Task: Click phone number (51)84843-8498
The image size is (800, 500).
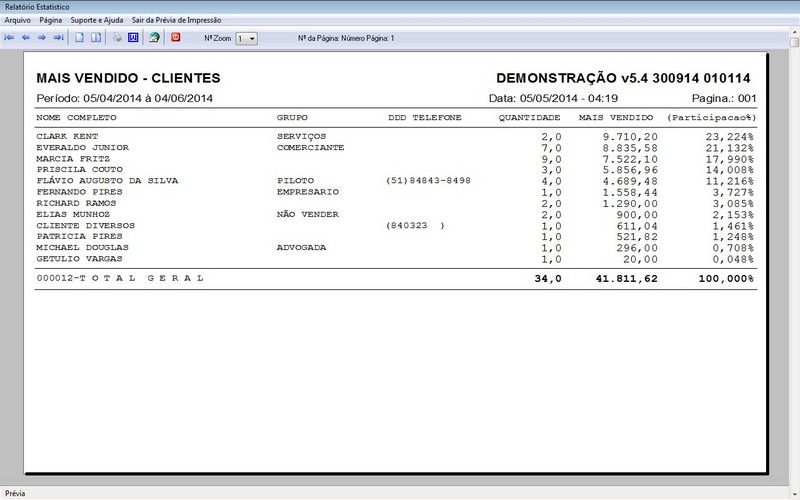Action: (x=429, y=181)
